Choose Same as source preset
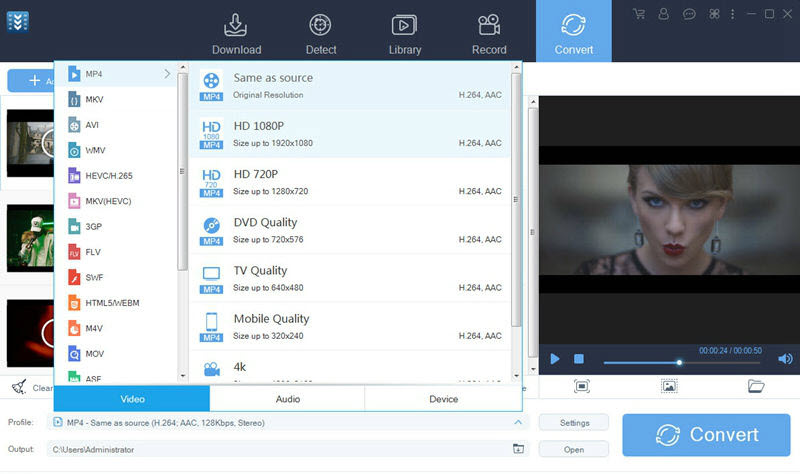The width and height of the screenshot is (800, 474). click(x=350, y=86)
